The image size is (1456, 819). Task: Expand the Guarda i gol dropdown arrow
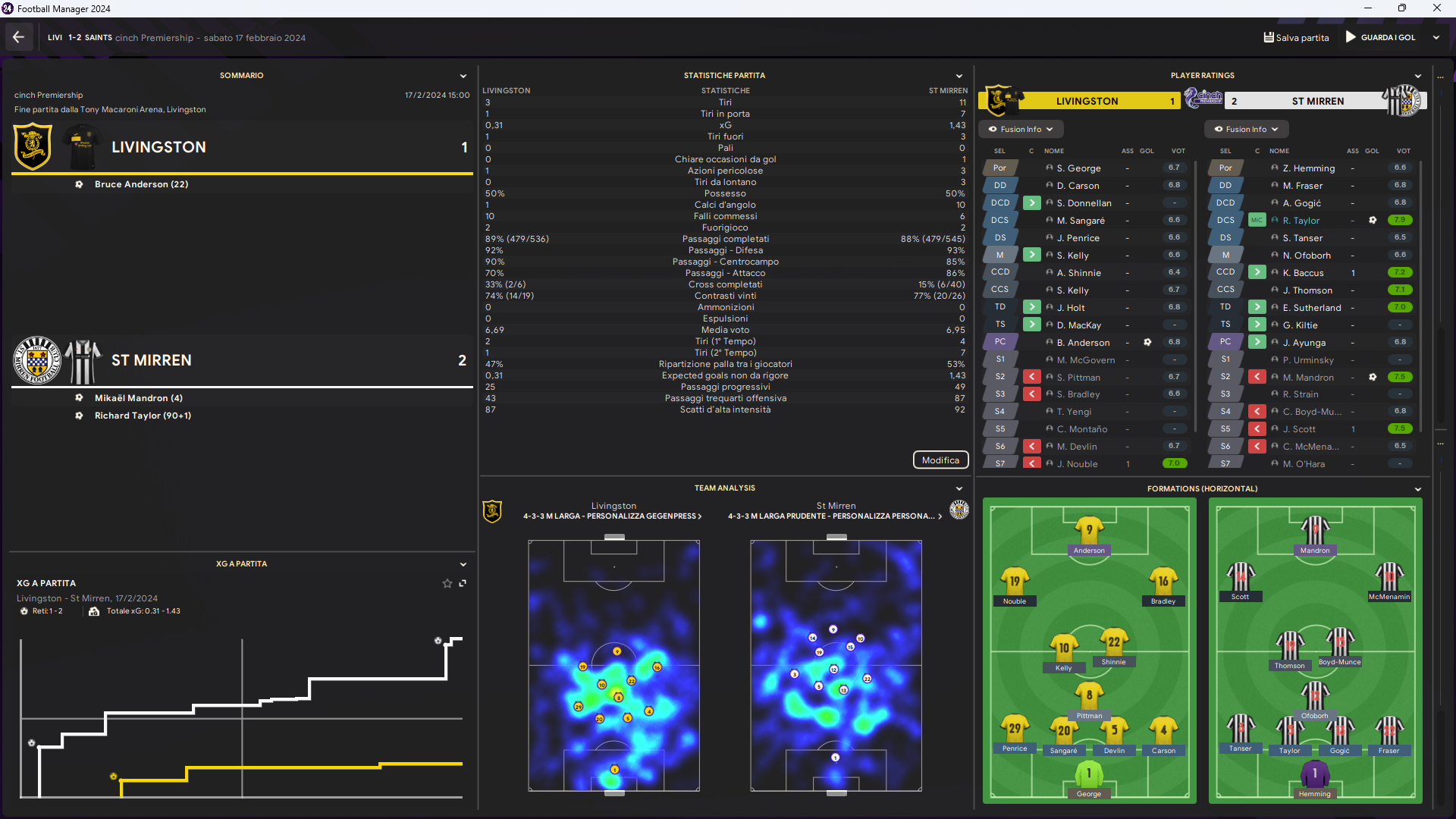1436,37
